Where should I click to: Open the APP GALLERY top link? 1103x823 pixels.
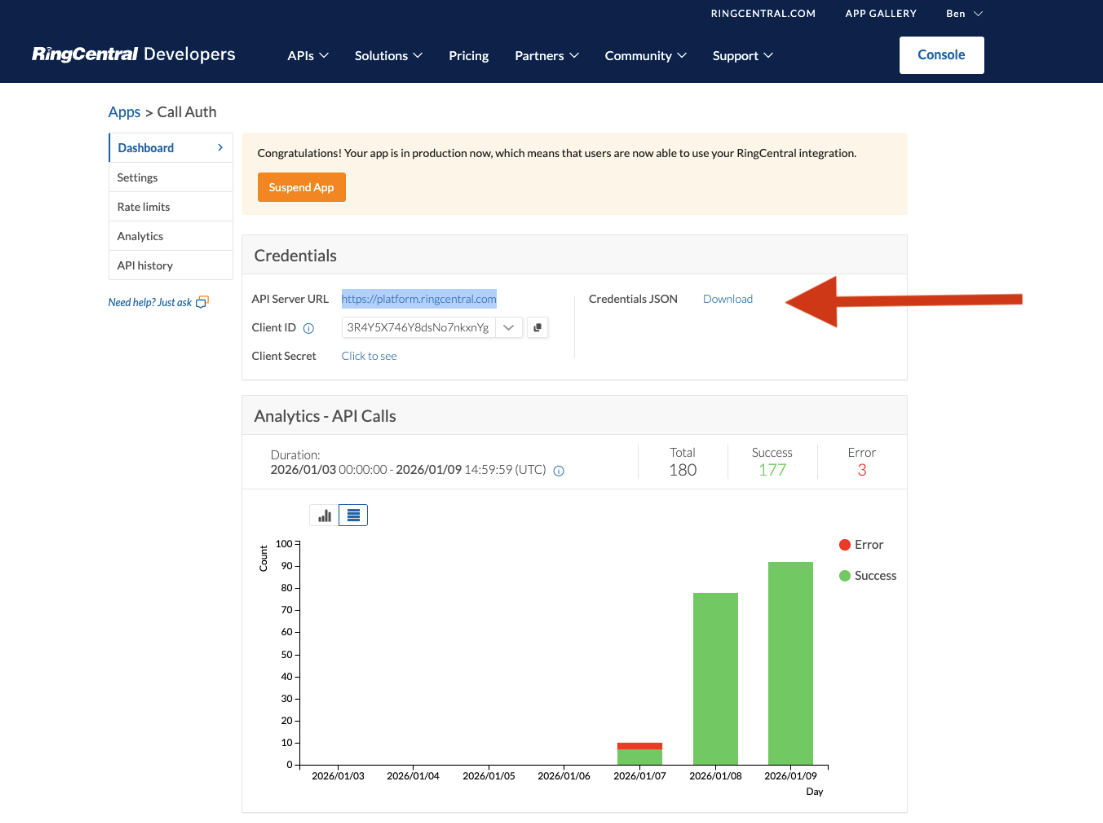pos(881,13)
